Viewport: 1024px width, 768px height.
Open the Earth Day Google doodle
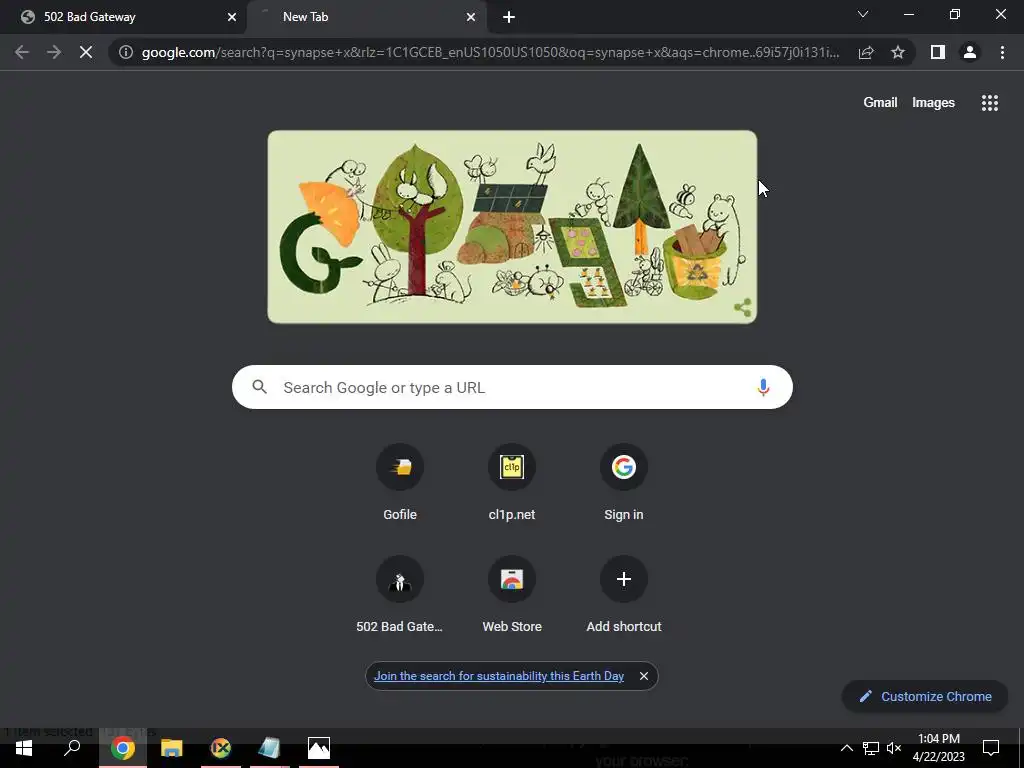point(512,227)
